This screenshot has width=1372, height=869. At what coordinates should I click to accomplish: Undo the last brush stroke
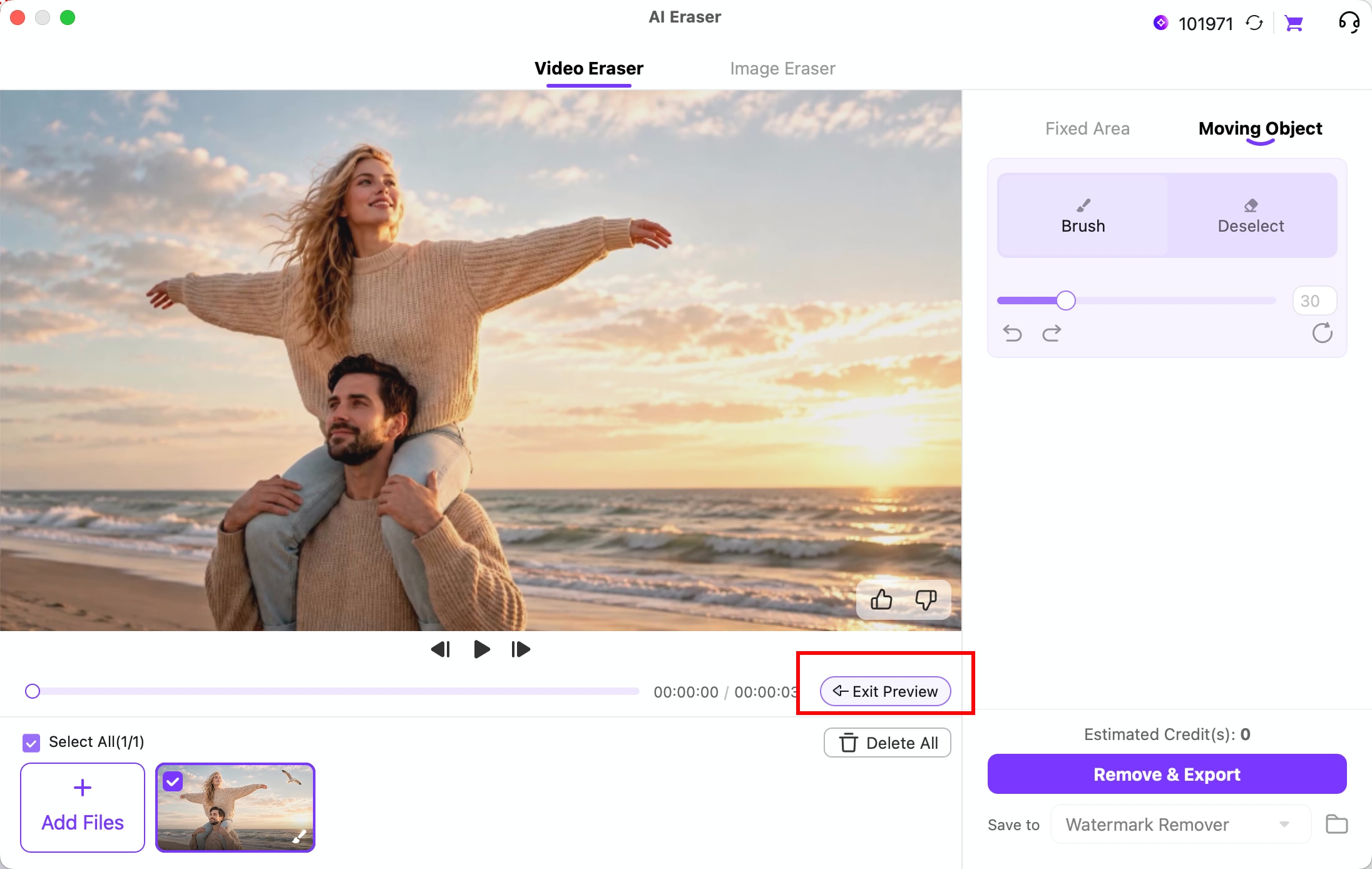[x=1012, y=333]
